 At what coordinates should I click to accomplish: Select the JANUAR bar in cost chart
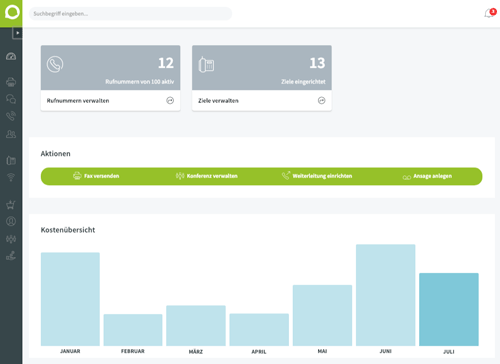tap(70, 299)
